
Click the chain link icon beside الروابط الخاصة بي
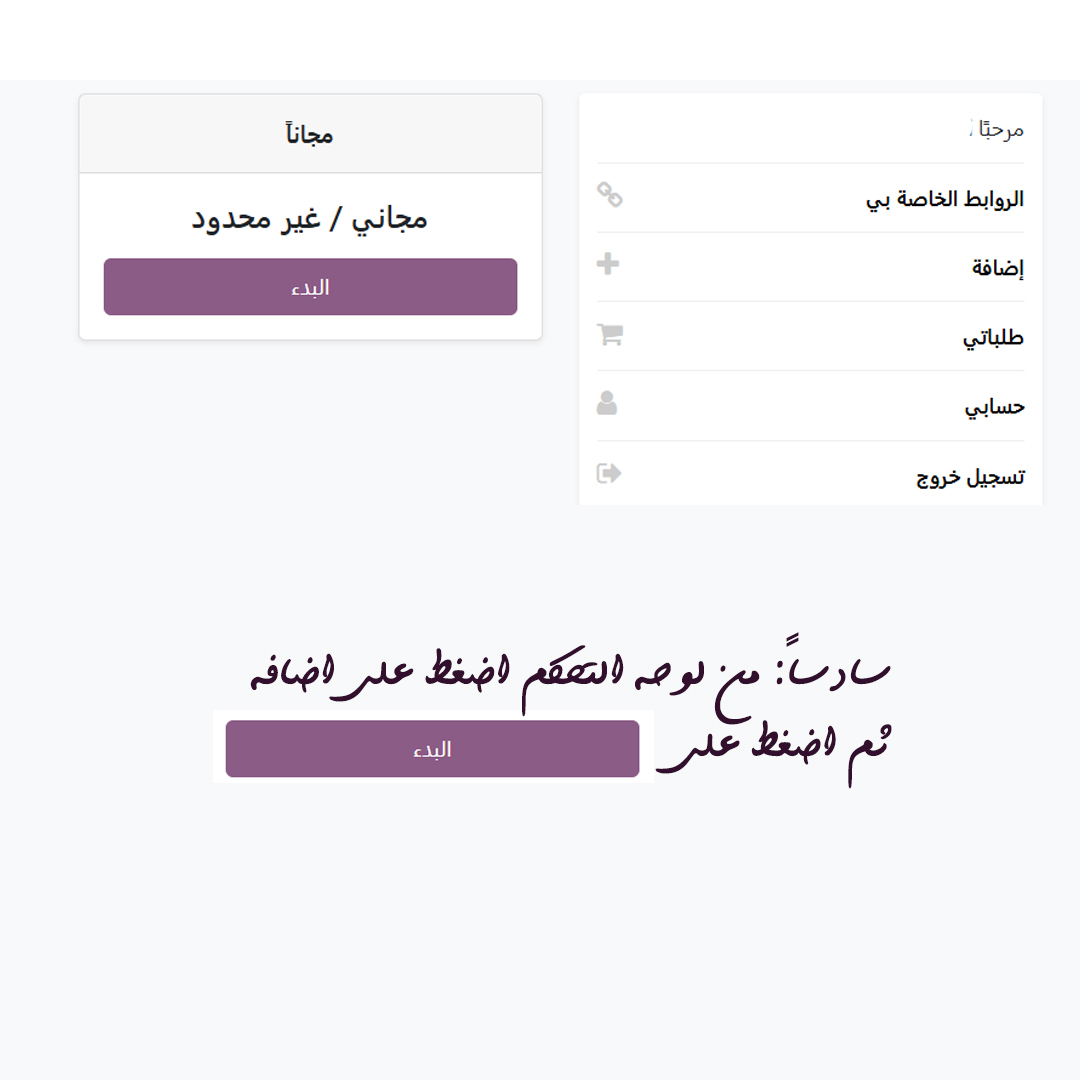pos(609,195)
